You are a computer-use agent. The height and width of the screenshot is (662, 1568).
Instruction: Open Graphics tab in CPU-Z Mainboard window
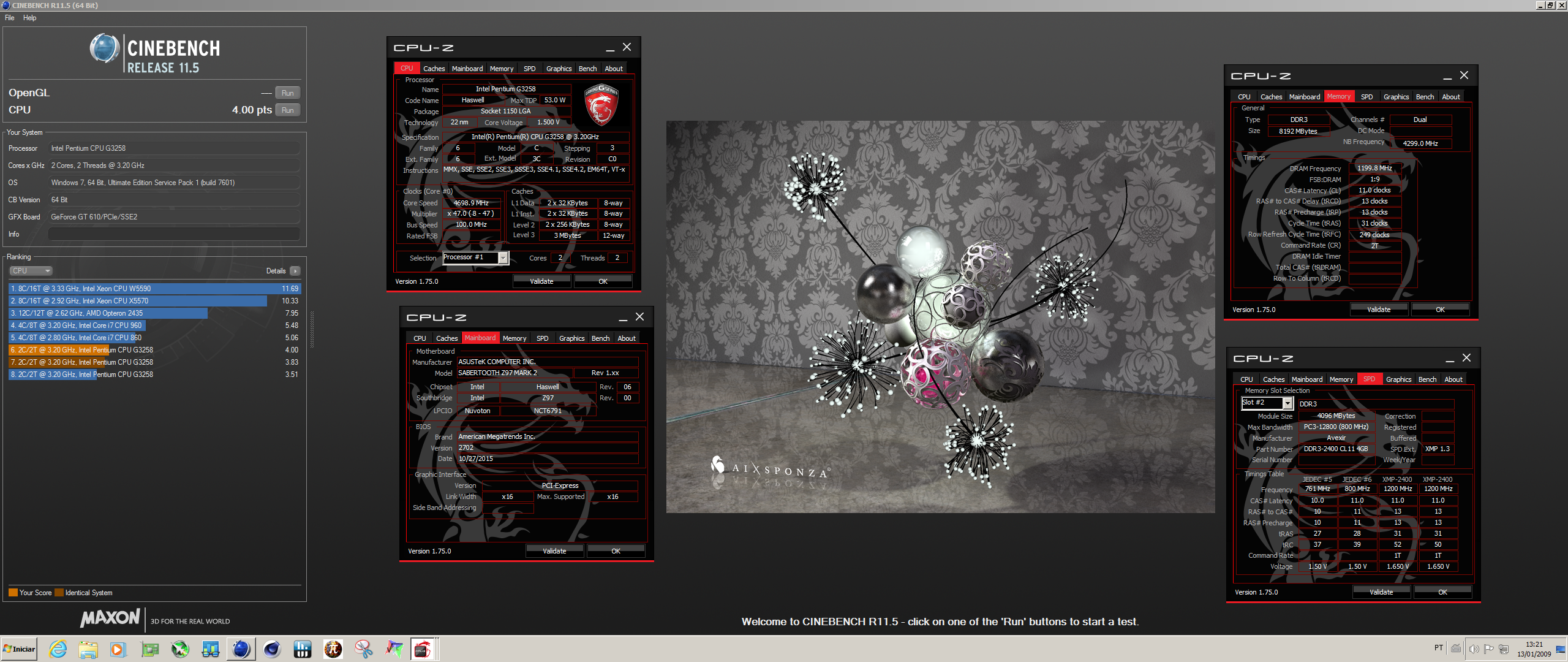[x=571, y=338]
